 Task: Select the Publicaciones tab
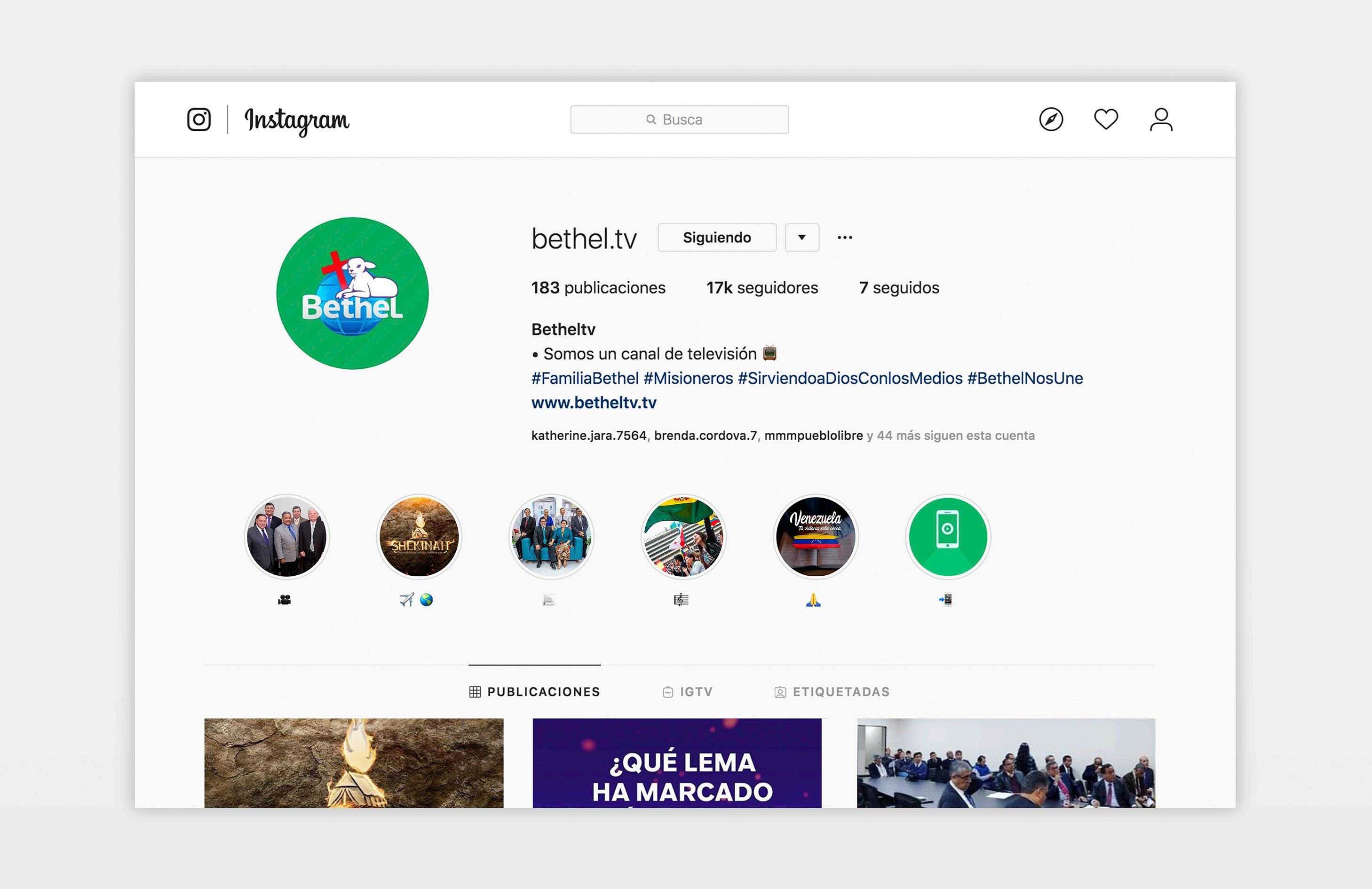point(534,692)
